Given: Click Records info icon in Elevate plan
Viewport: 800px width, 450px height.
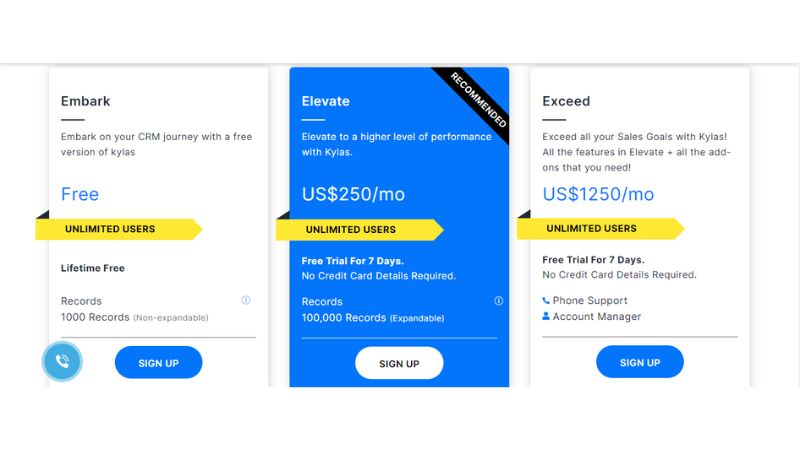Looking at the screenshot, I should click(x=499, y=300).
